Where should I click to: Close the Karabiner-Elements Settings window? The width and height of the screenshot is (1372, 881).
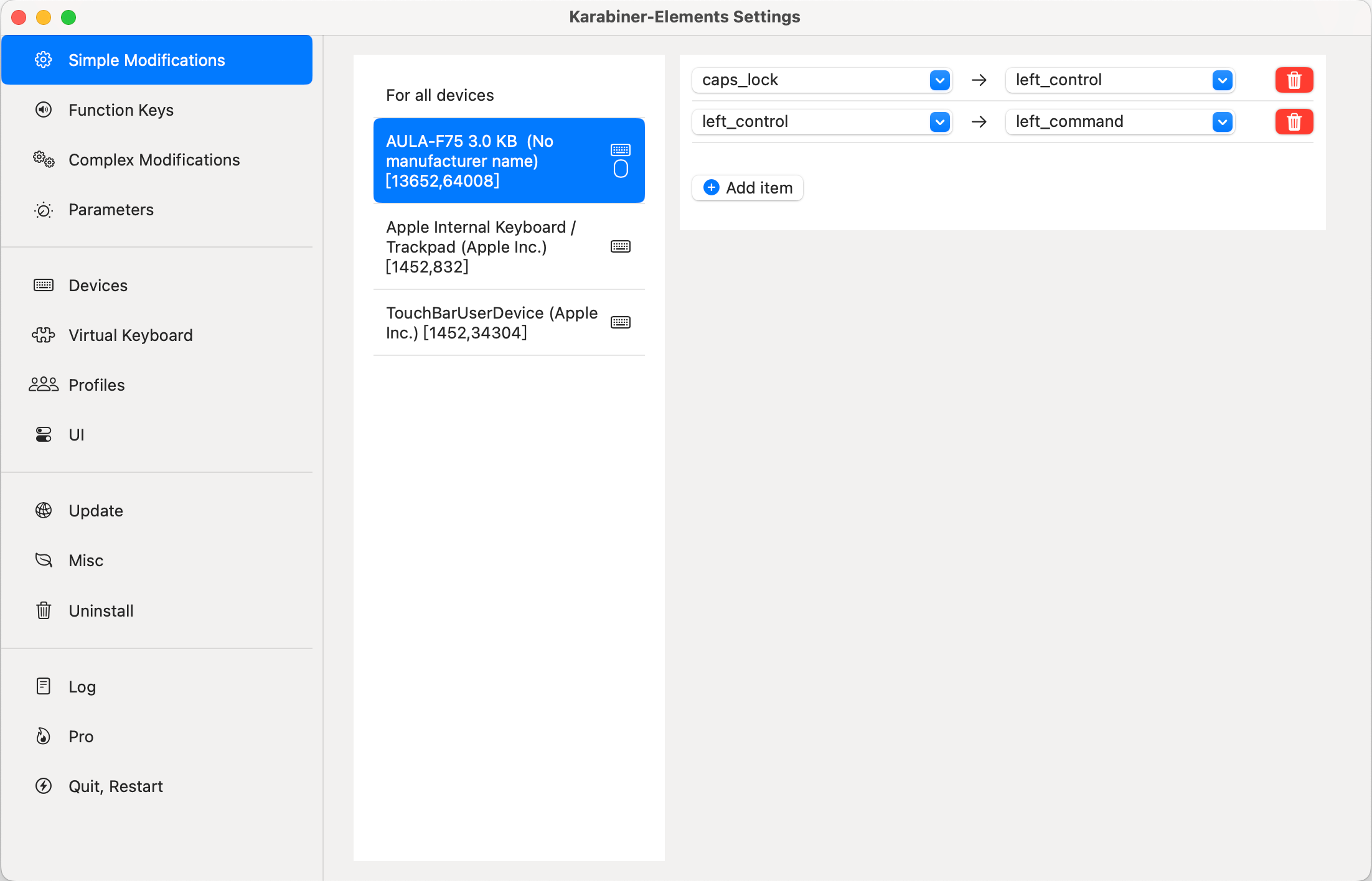coord(19,17)
